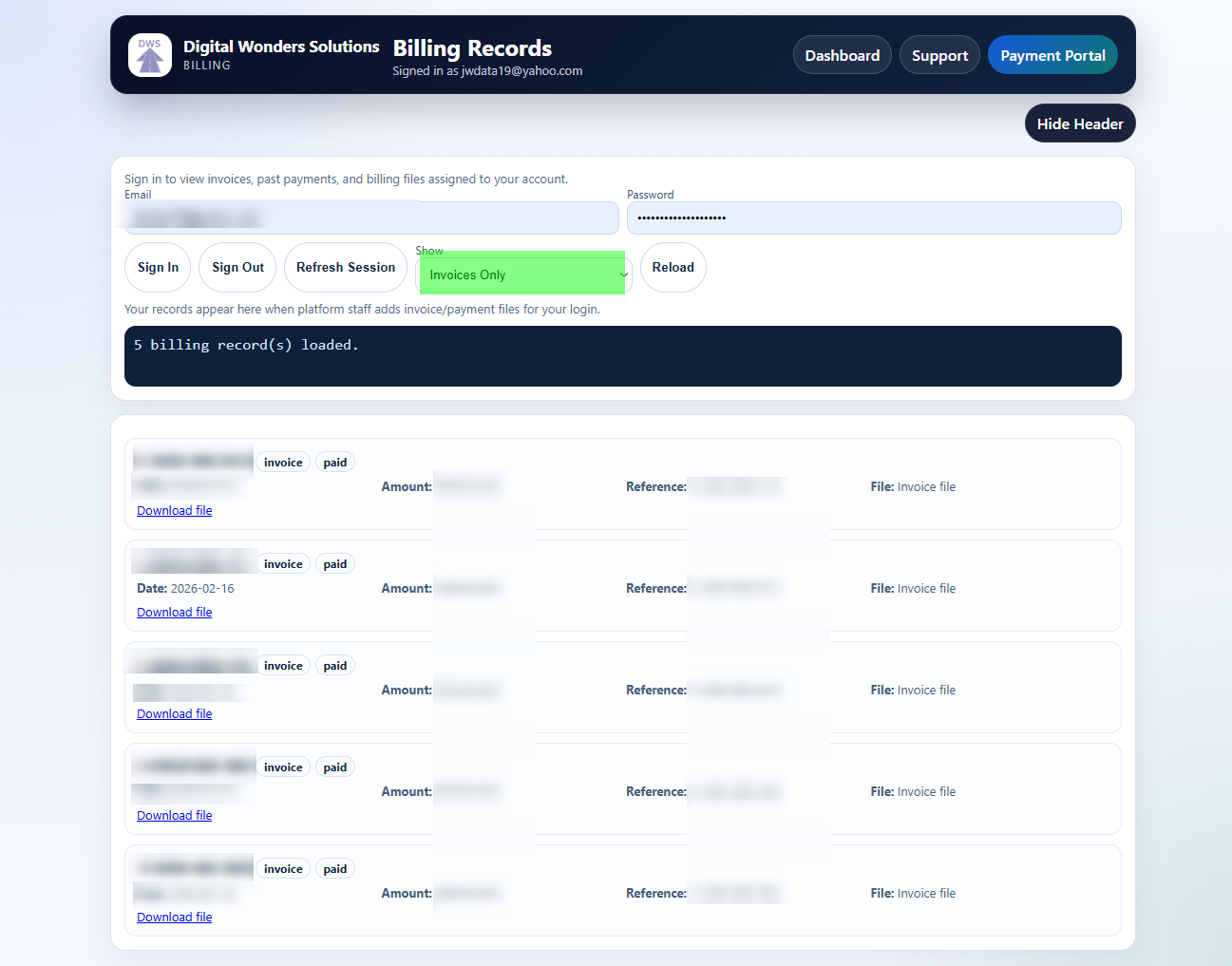Image resolution: width=1232 pixels, height=966 pixels.
Task: Refresh the login session
Action: [345, 267]
